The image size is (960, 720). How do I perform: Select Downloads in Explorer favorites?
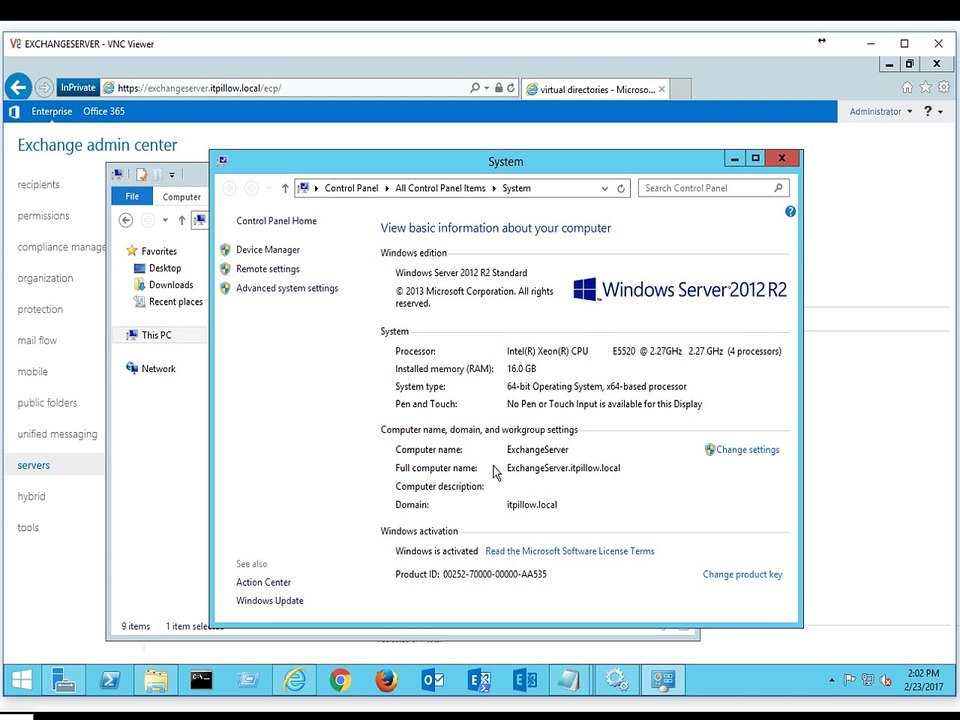171,285
